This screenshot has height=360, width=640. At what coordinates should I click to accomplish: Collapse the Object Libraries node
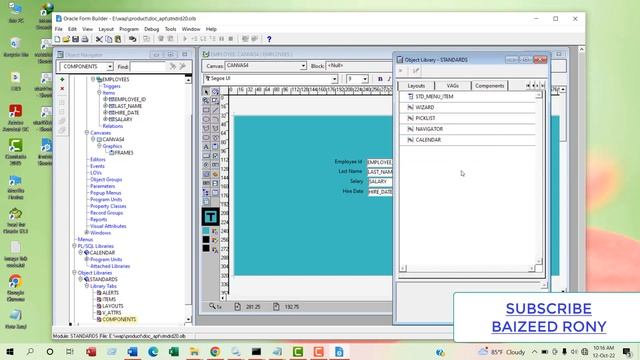click(x=74, y=273)
